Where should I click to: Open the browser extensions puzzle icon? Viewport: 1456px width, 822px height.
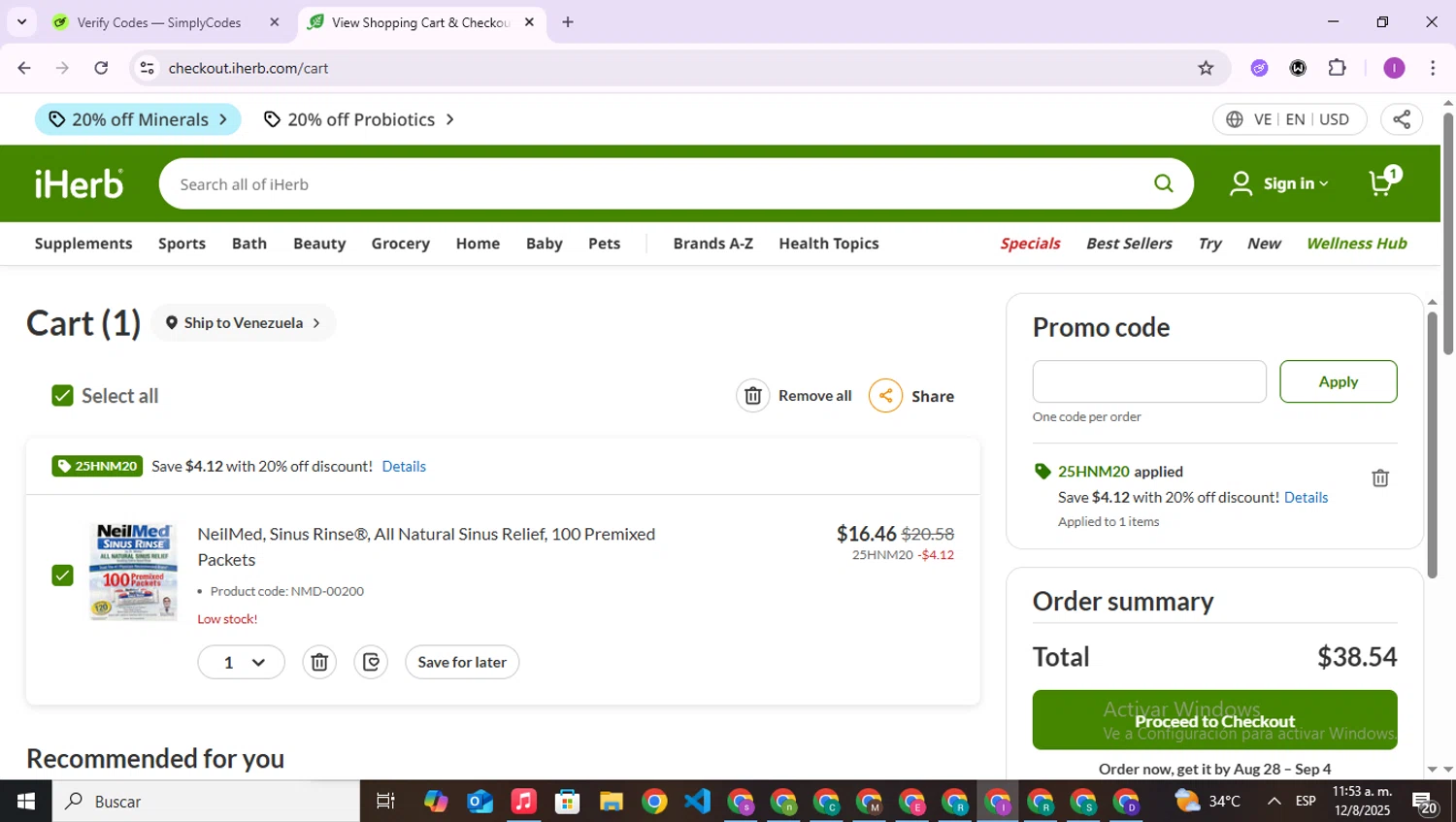tap(1338, 68)
